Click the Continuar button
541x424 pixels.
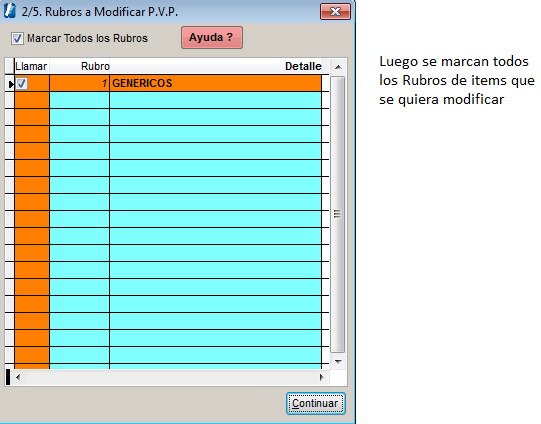pos(315,403)
